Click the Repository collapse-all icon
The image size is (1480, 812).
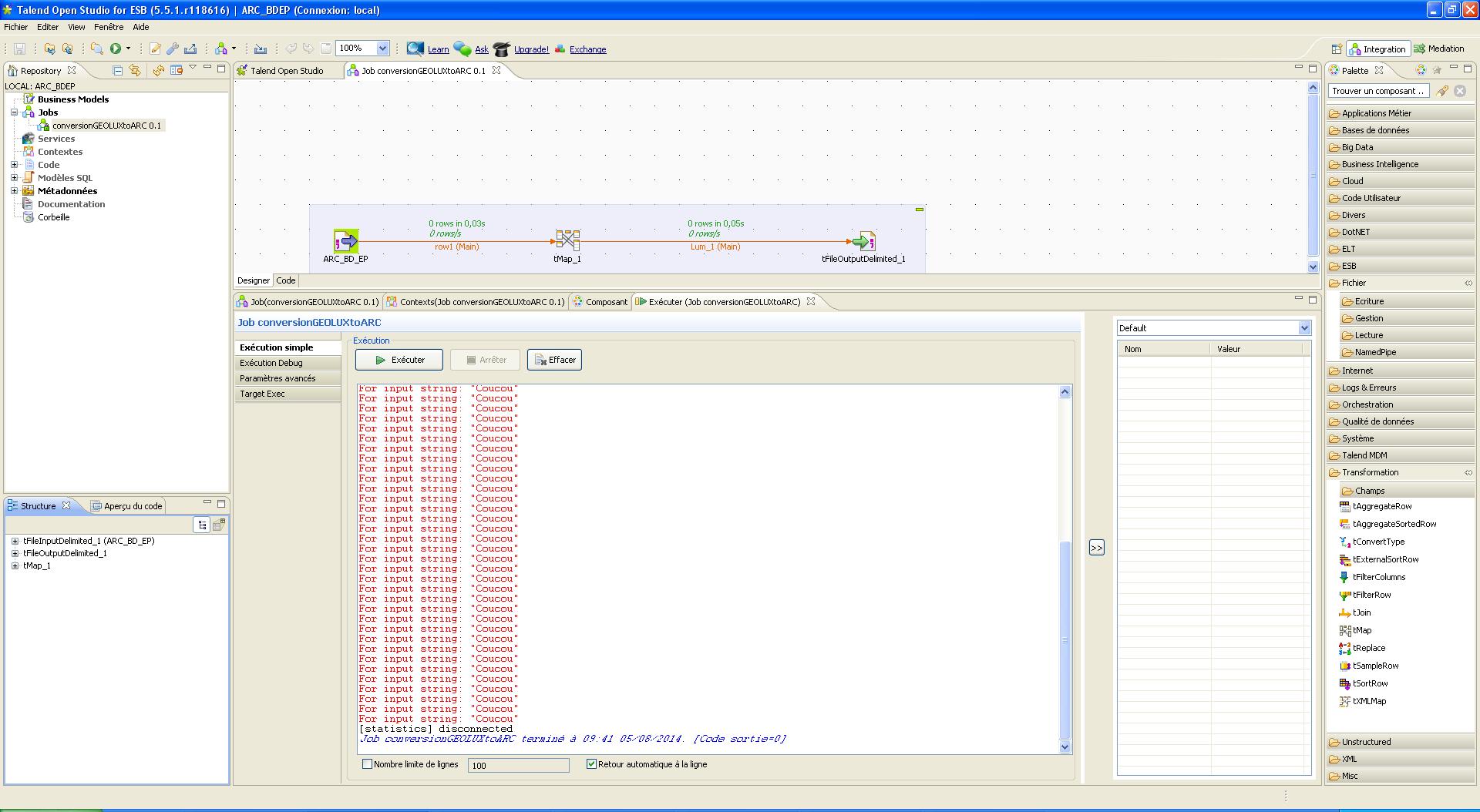pos(118,70)
